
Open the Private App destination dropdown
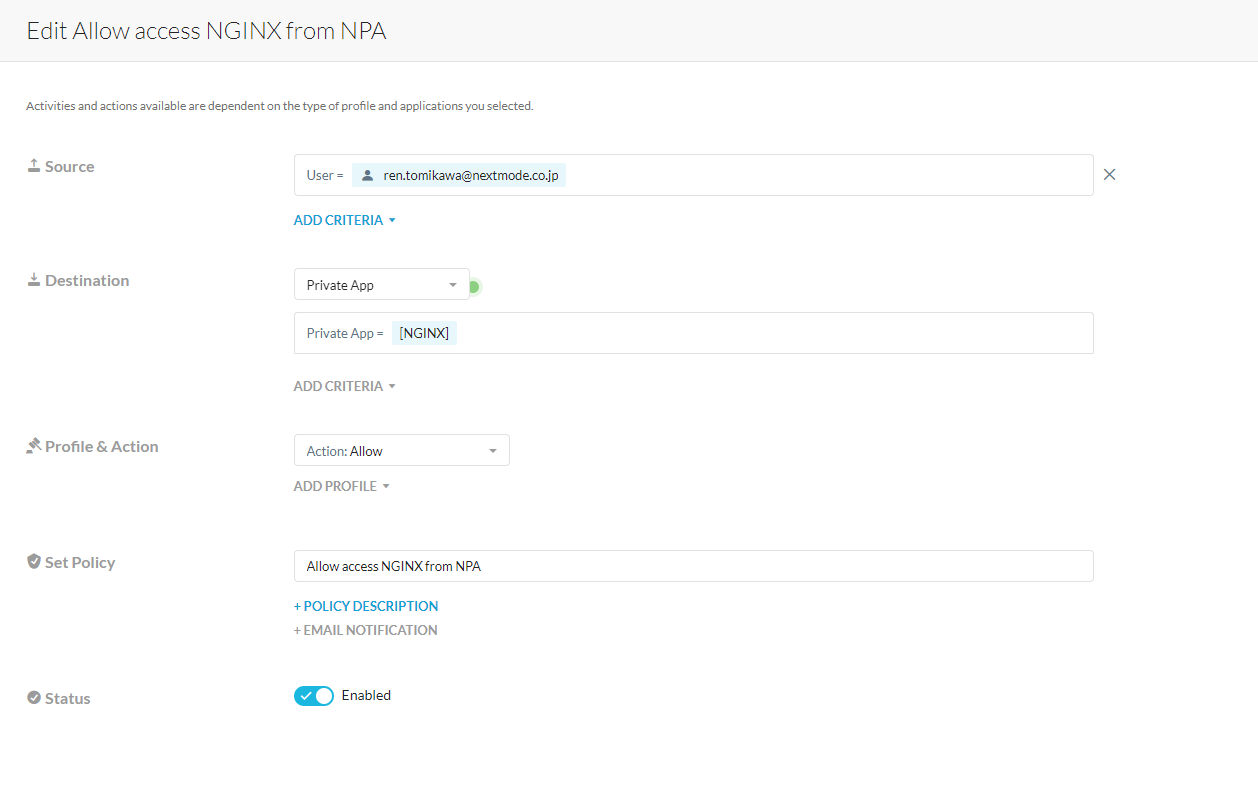tap(381, 285)
